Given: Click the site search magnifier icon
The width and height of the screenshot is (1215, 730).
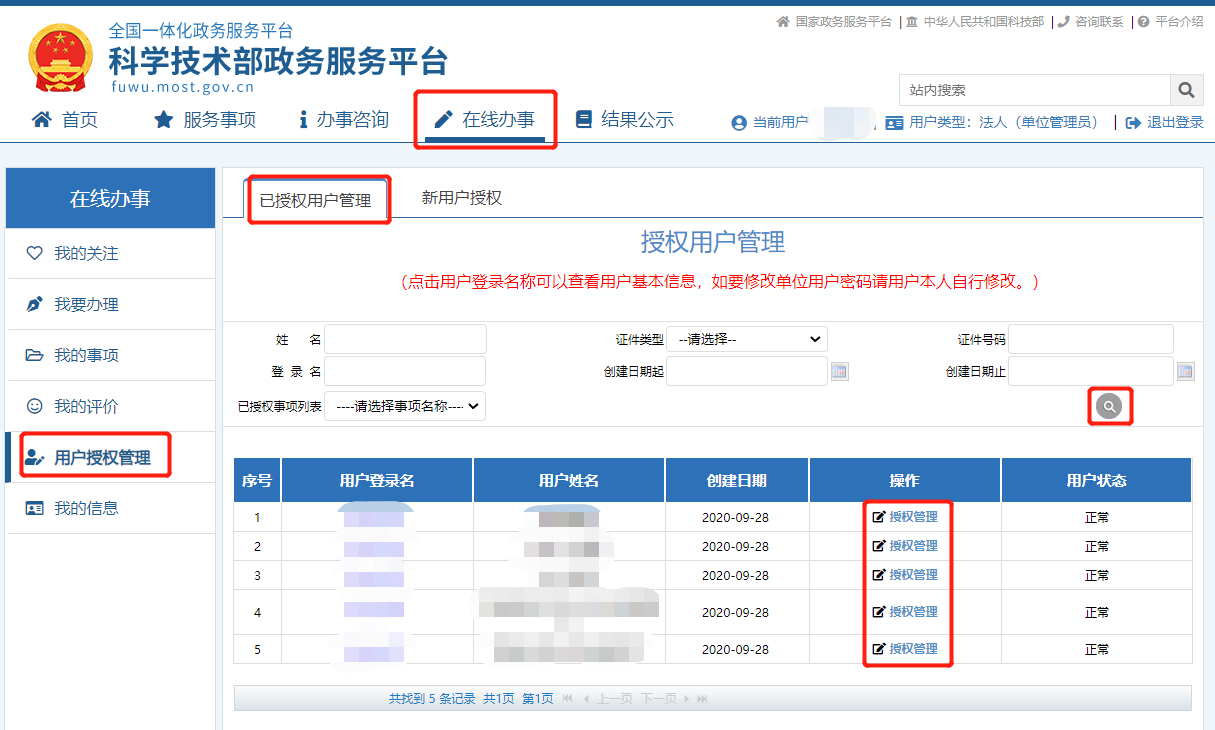Looking at the screenshot, I should point(1186,90).
